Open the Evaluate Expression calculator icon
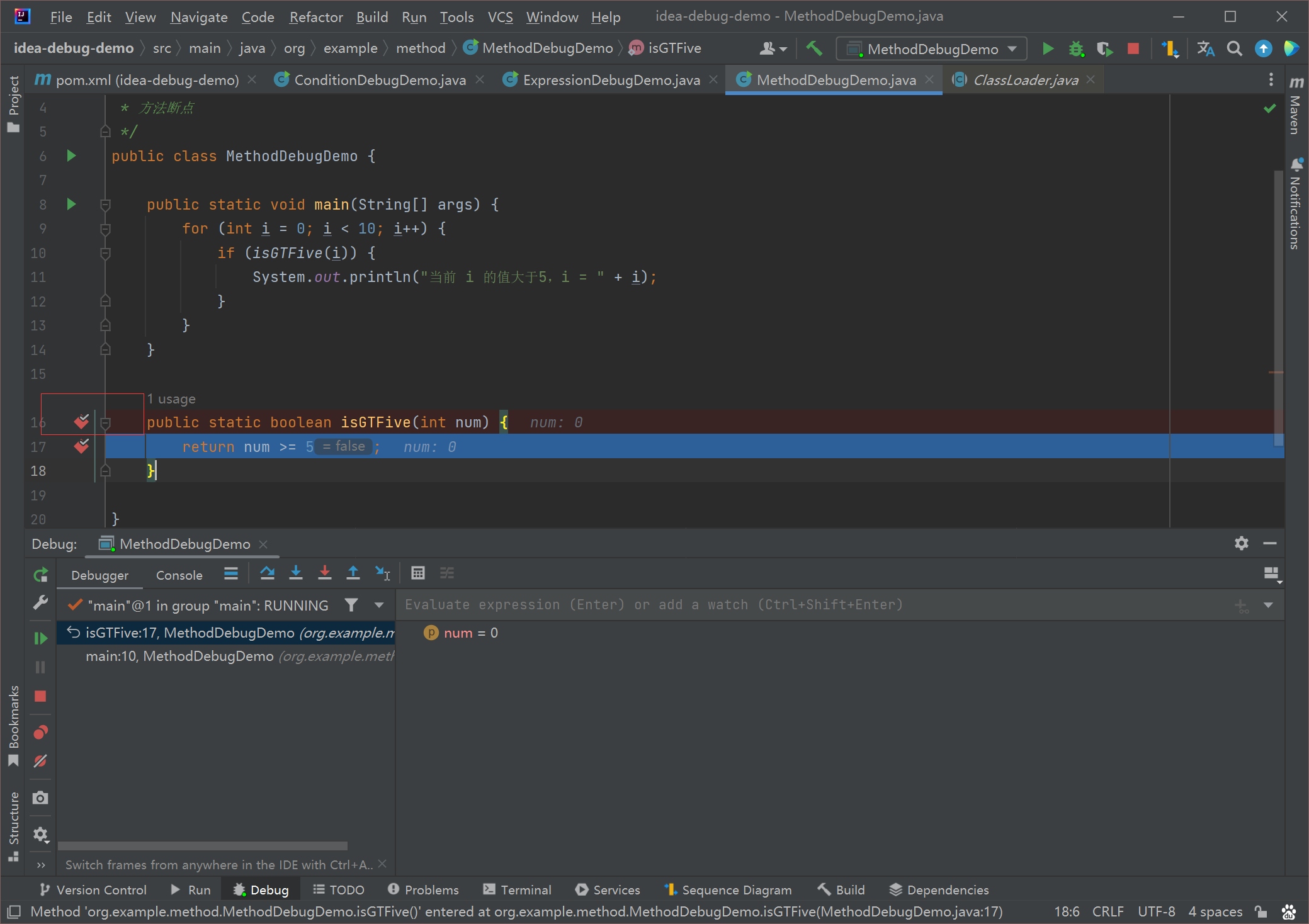This screenshot has width=1309, height=924. point(417,573)
